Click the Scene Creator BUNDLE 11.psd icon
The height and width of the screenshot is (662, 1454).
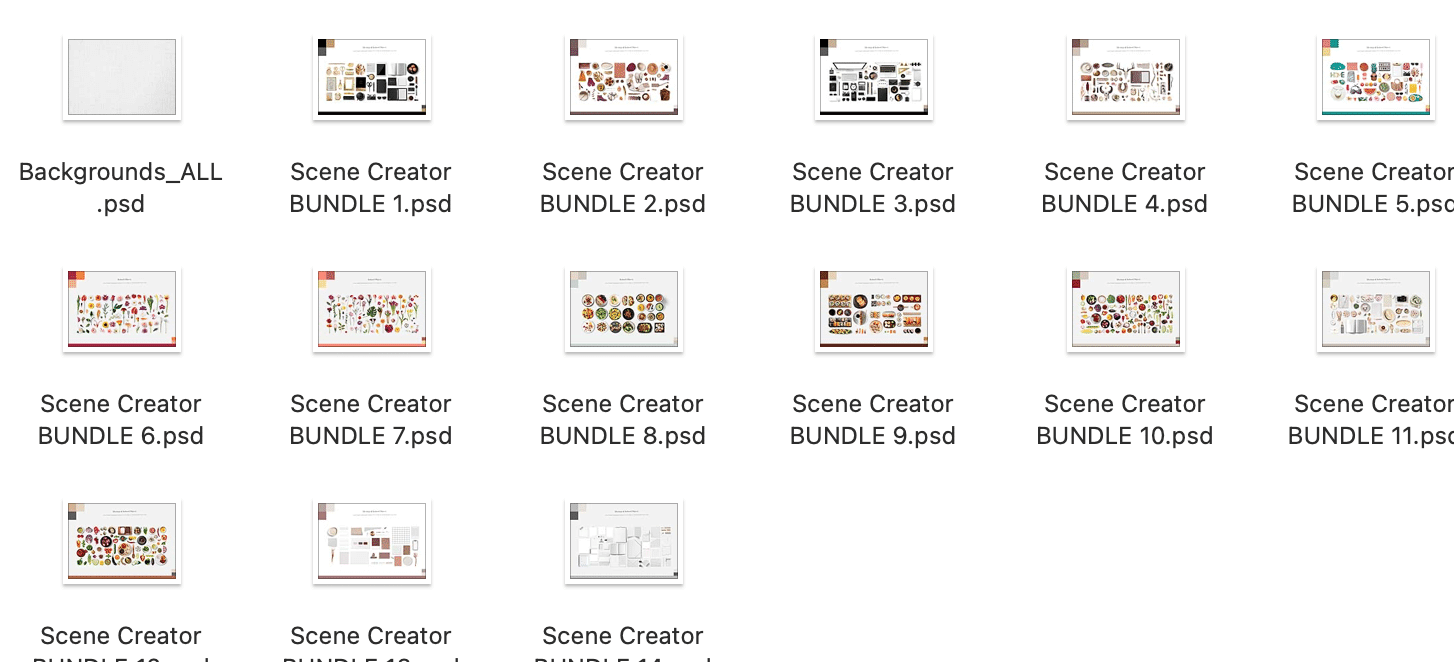tap(1376, 309)
